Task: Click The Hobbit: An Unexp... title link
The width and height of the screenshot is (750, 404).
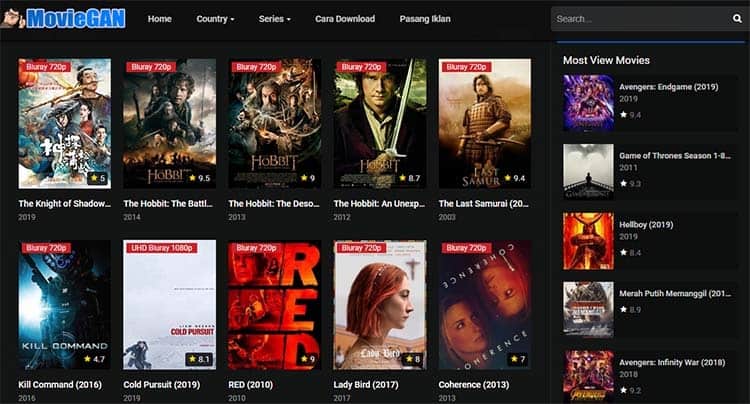Action: tap(379, 204)
